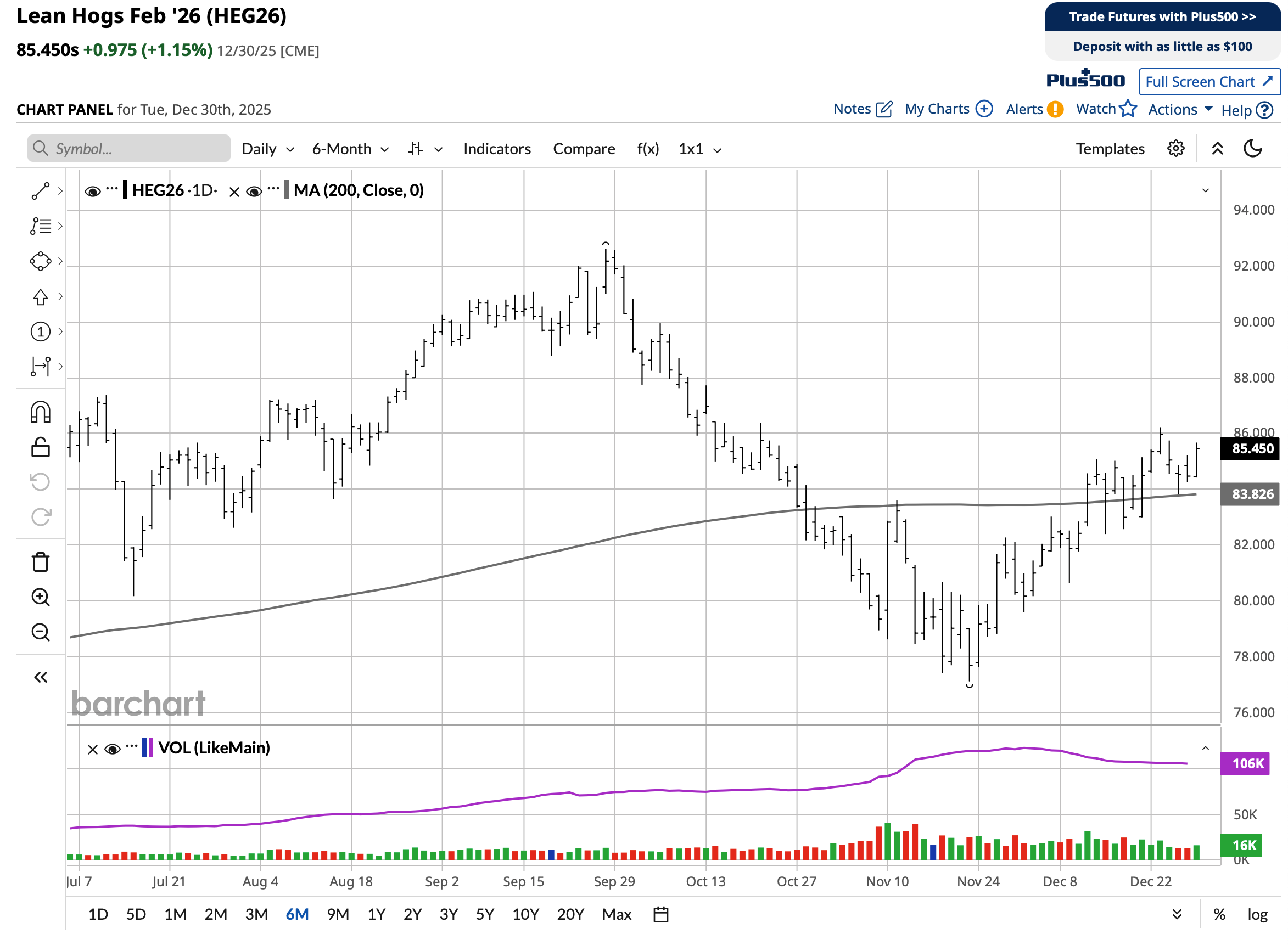Click the trash delete drawings icon
This screenshot has width=1288, height=945.
tap(40, 564)
